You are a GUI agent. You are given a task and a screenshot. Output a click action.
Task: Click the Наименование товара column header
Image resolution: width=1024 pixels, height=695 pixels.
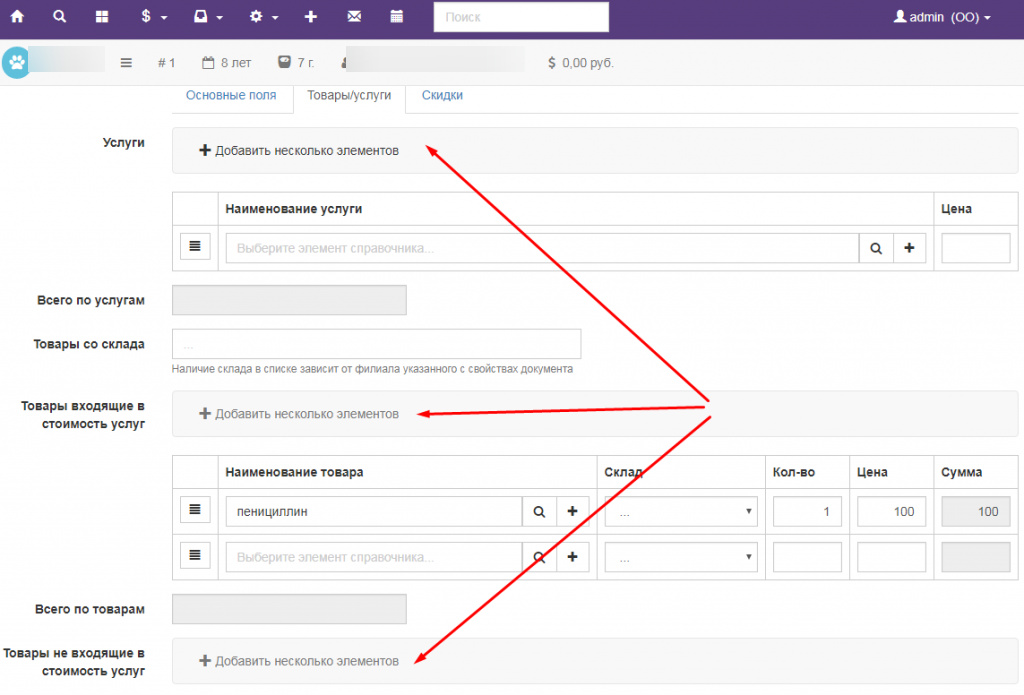295,472
